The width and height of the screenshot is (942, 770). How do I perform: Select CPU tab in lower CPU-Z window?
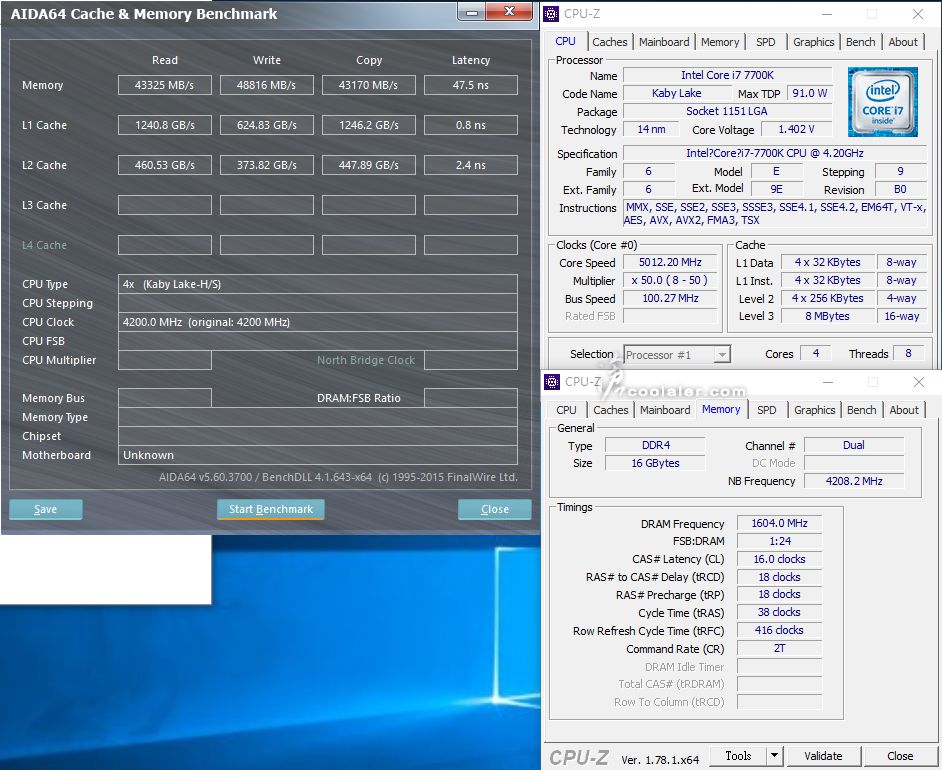[566, 410]
